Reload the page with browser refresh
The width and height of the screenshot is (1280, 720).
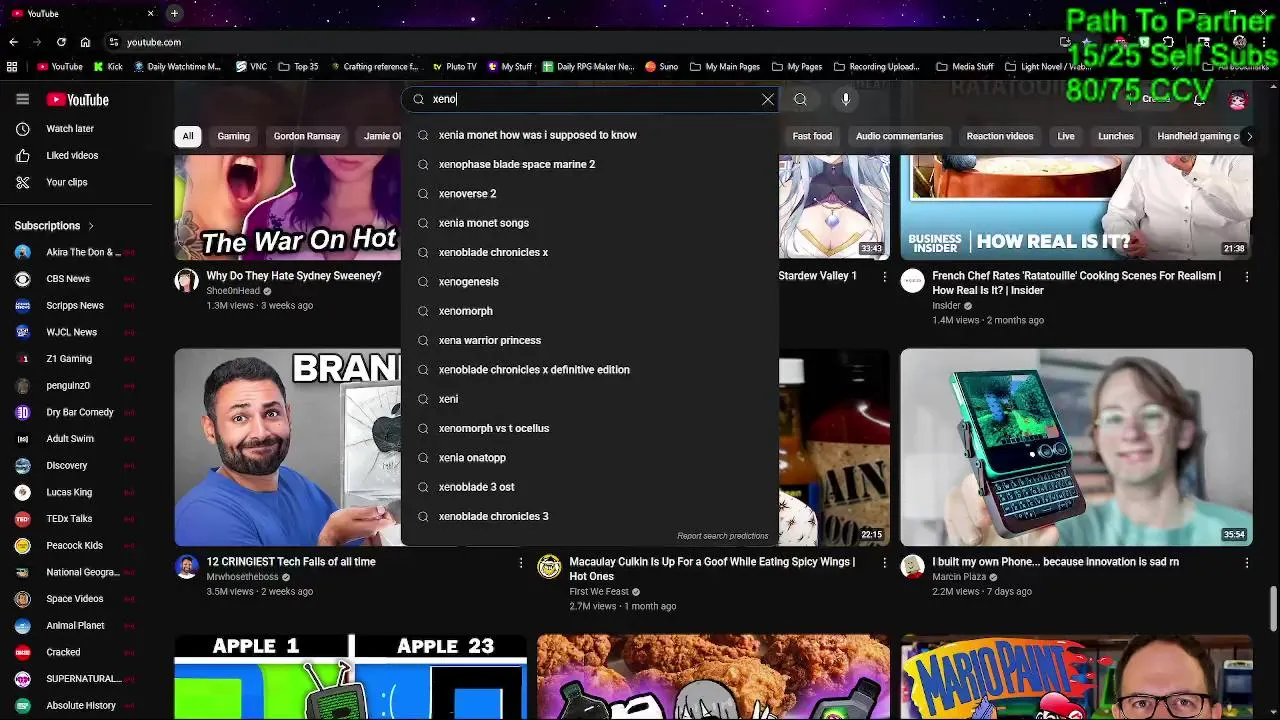[61, 42]
